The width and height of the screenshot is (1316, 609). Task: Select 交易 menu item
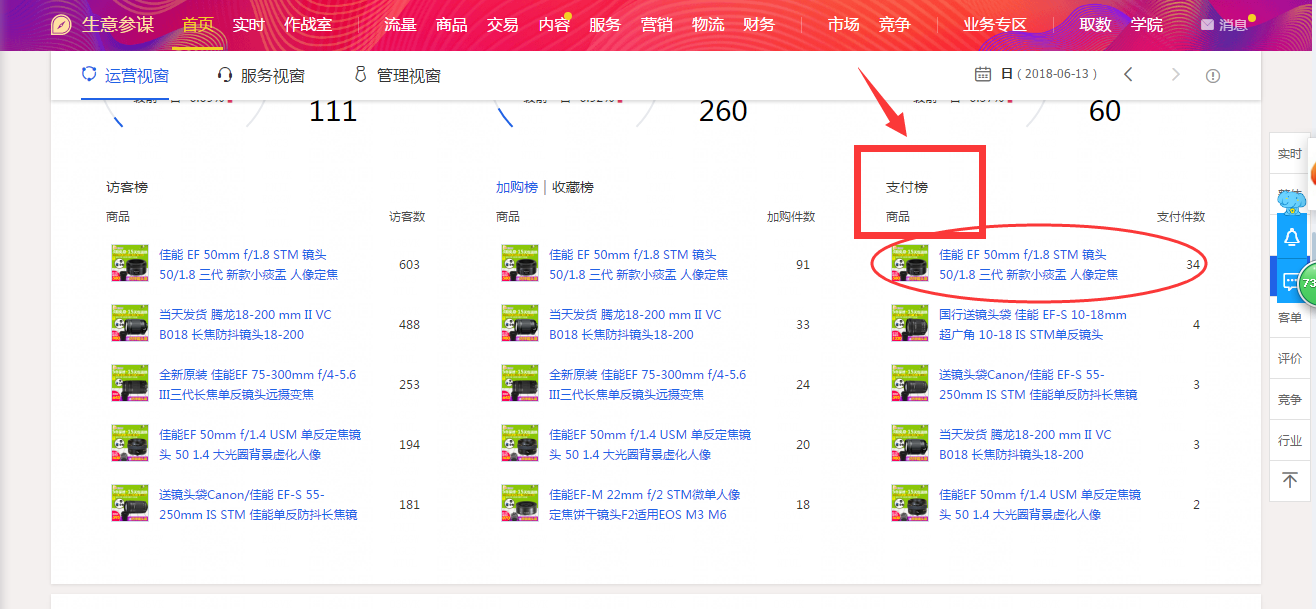click(x=503, y=25)
